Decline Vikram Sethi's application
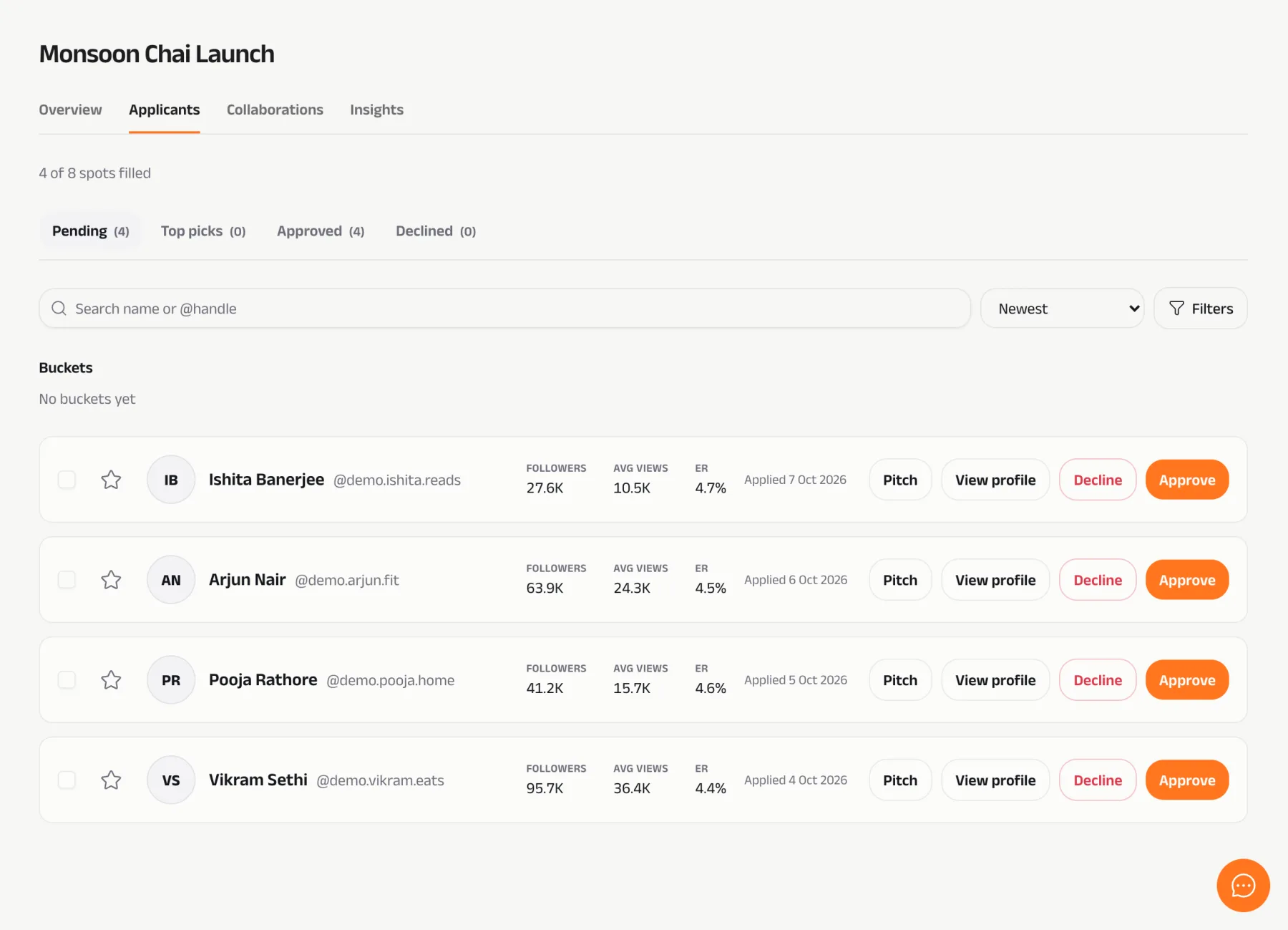The height and width of the screenshot is (930, 1288). (x=1098, y=780)
